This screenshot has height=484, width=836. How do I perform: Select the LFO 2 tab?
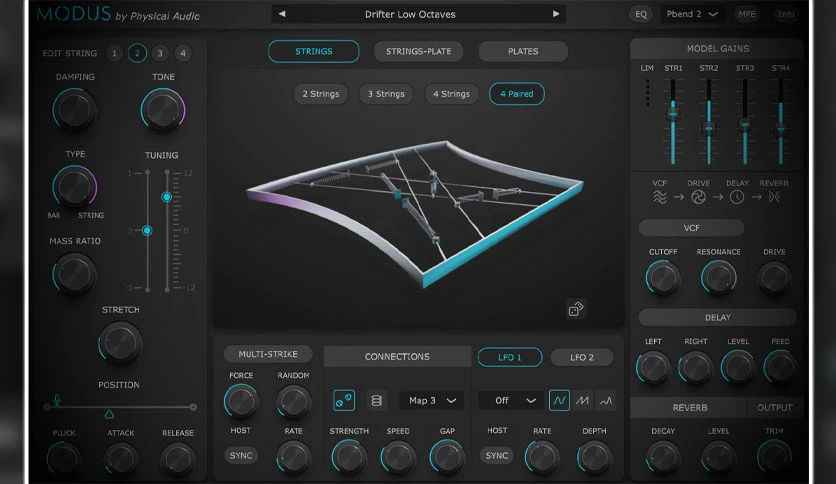coord(582,357)
